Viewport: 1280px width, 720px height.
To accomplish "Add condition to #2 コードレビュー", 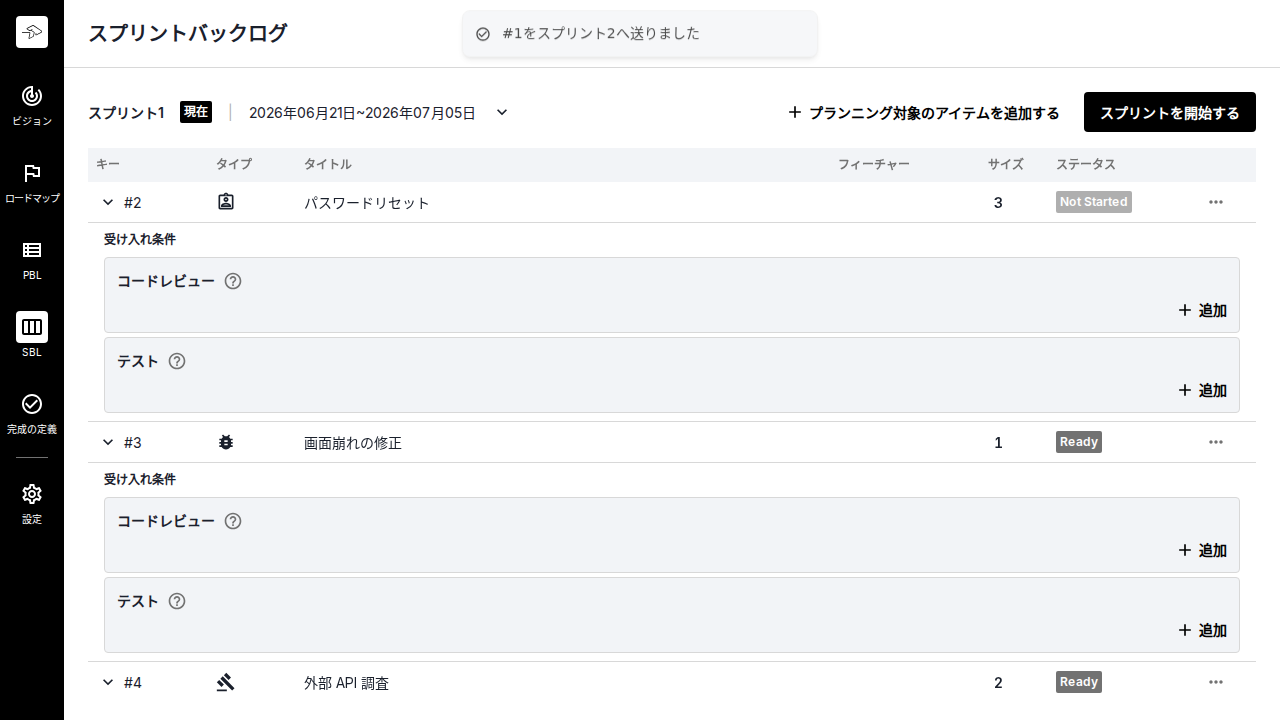I will click(1202, 310).
